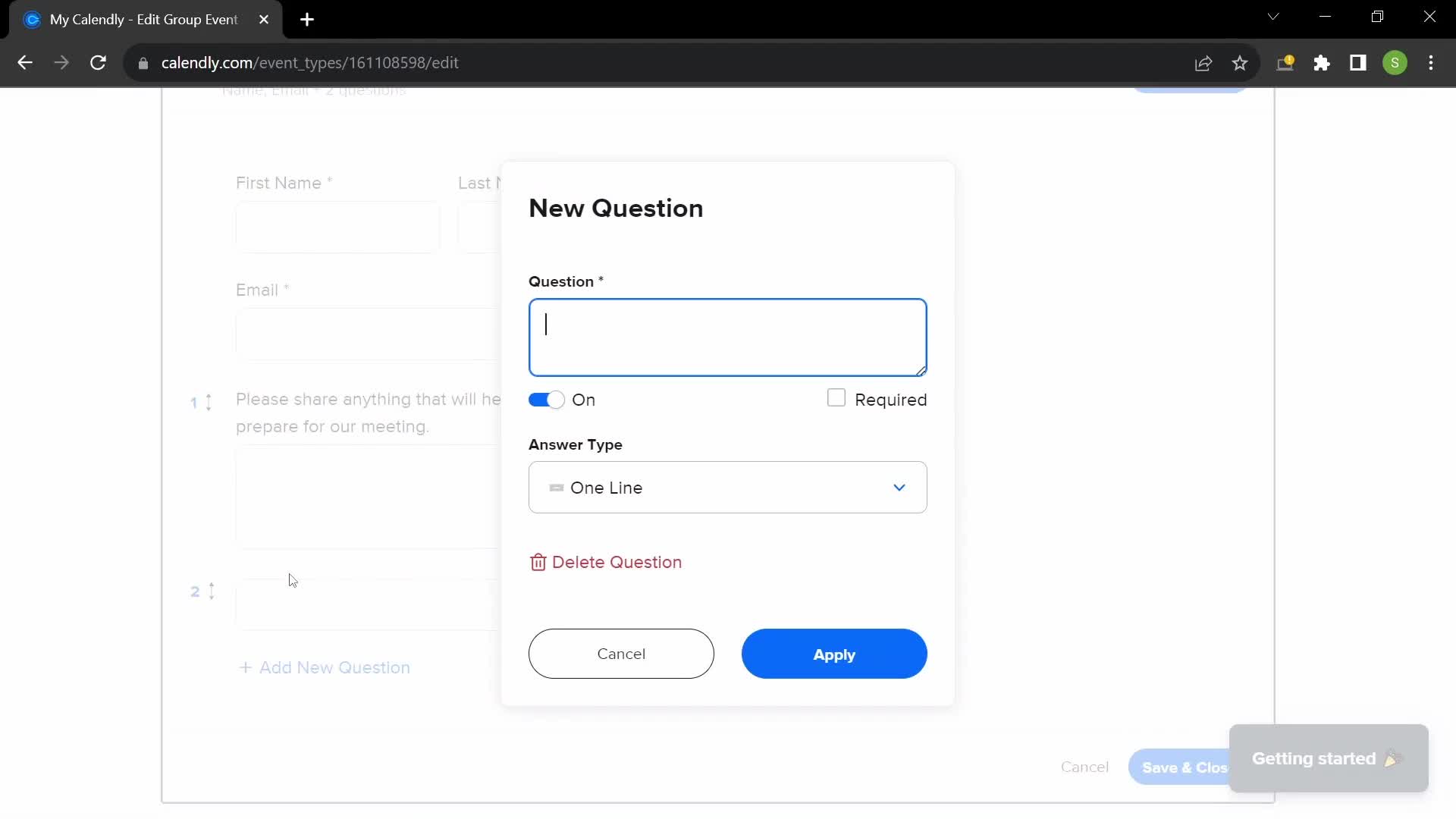
Task: Enable the Required checkbox for question
Action: point(836,398)
